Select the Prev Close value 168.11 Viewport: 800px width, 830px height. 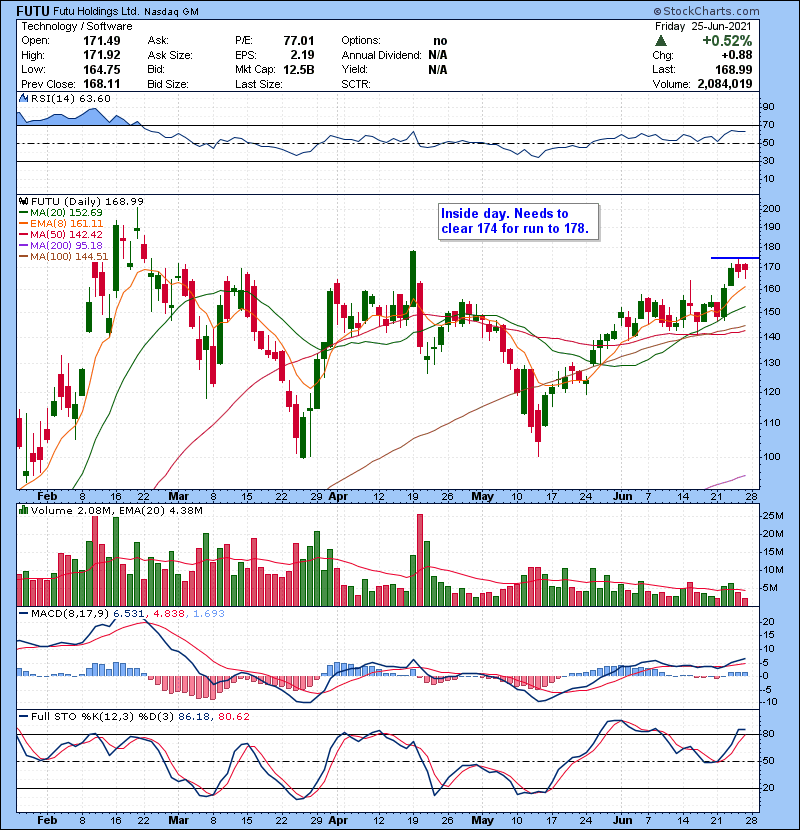coord(102,84)
